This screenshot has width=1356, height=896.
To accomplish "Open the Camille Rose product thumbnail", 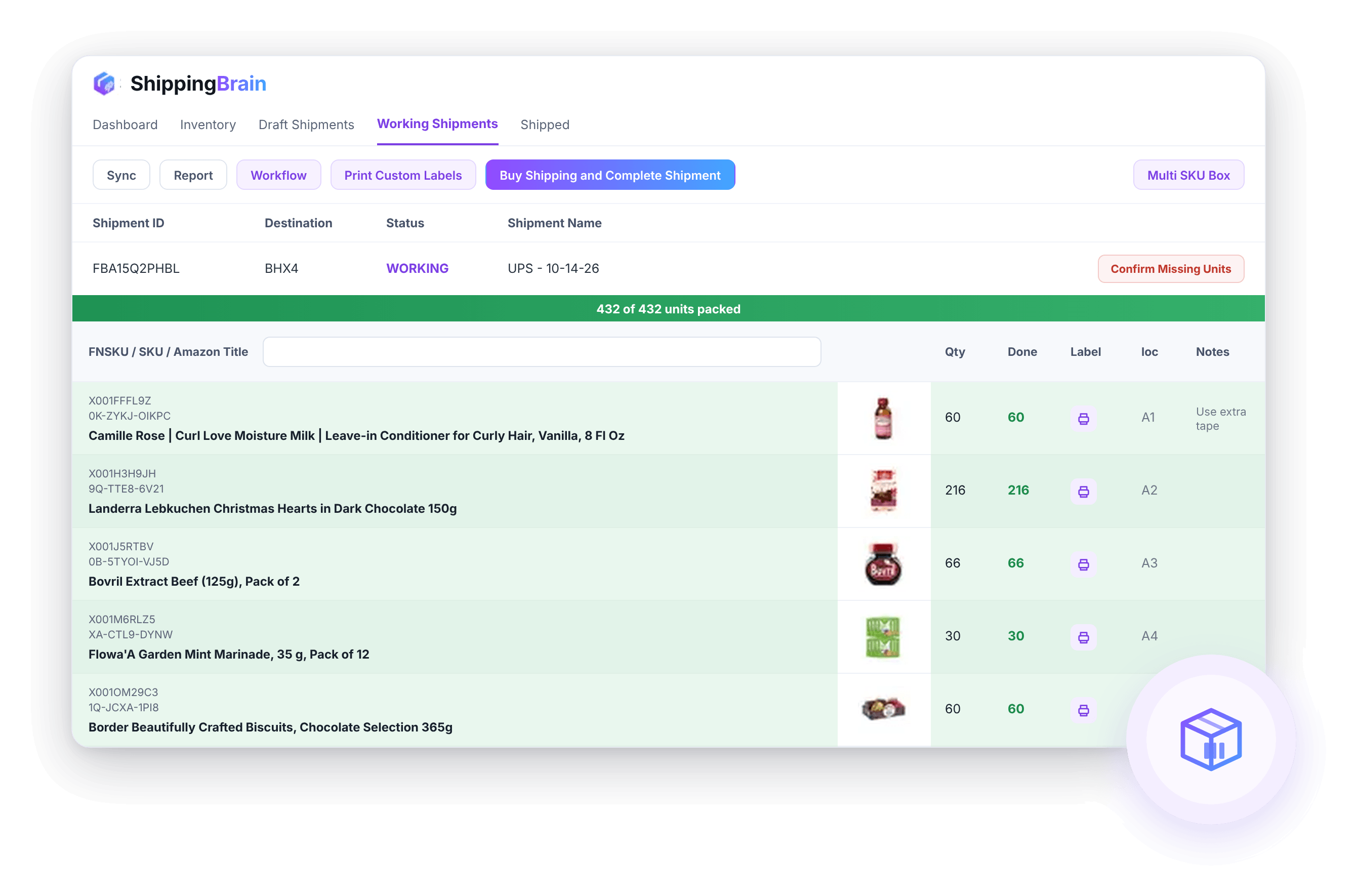I will click(x=883, y=418).
